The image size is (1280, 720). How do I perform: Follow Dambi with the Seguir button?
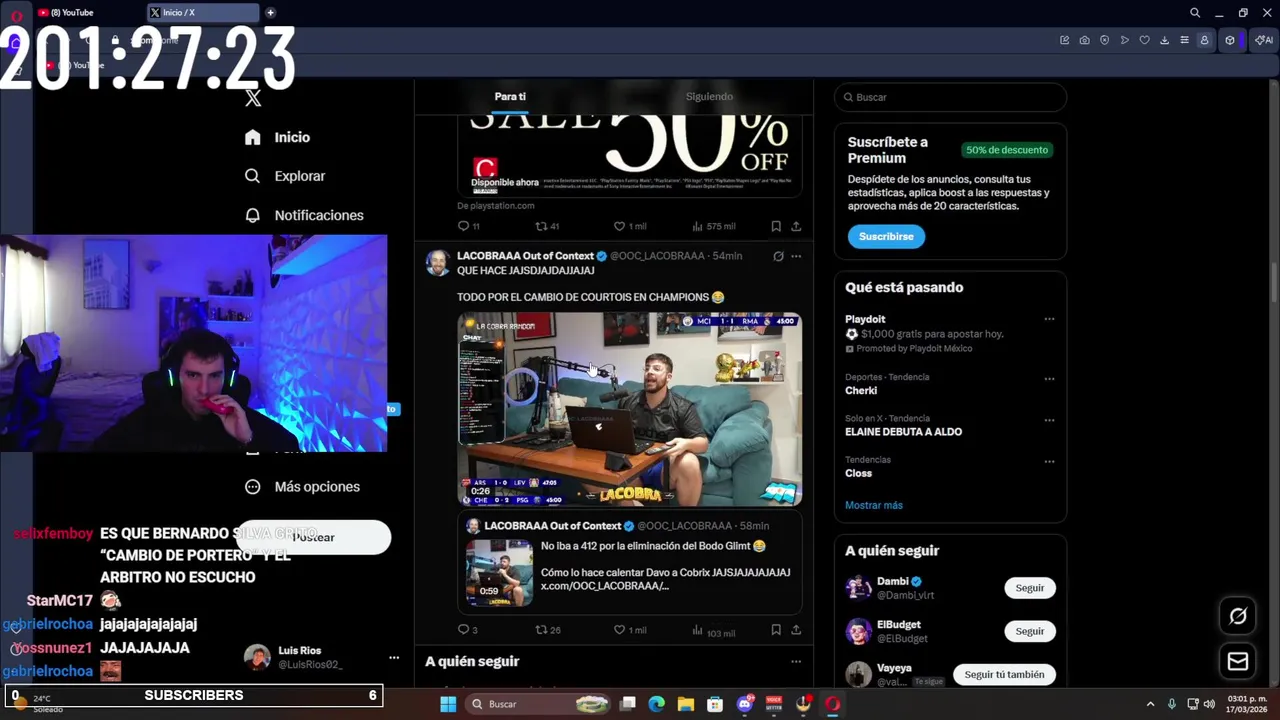(x=1030, y=588)
